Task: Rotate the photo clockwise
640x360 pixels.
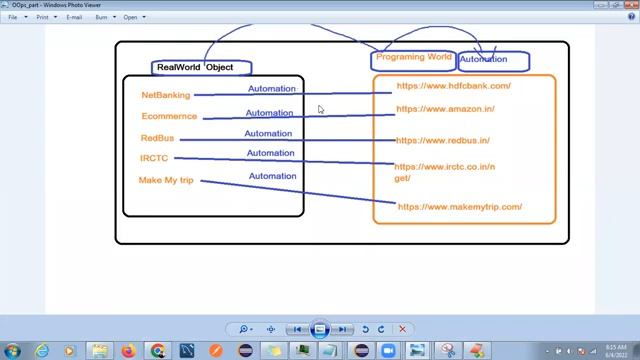Action: 381,329
